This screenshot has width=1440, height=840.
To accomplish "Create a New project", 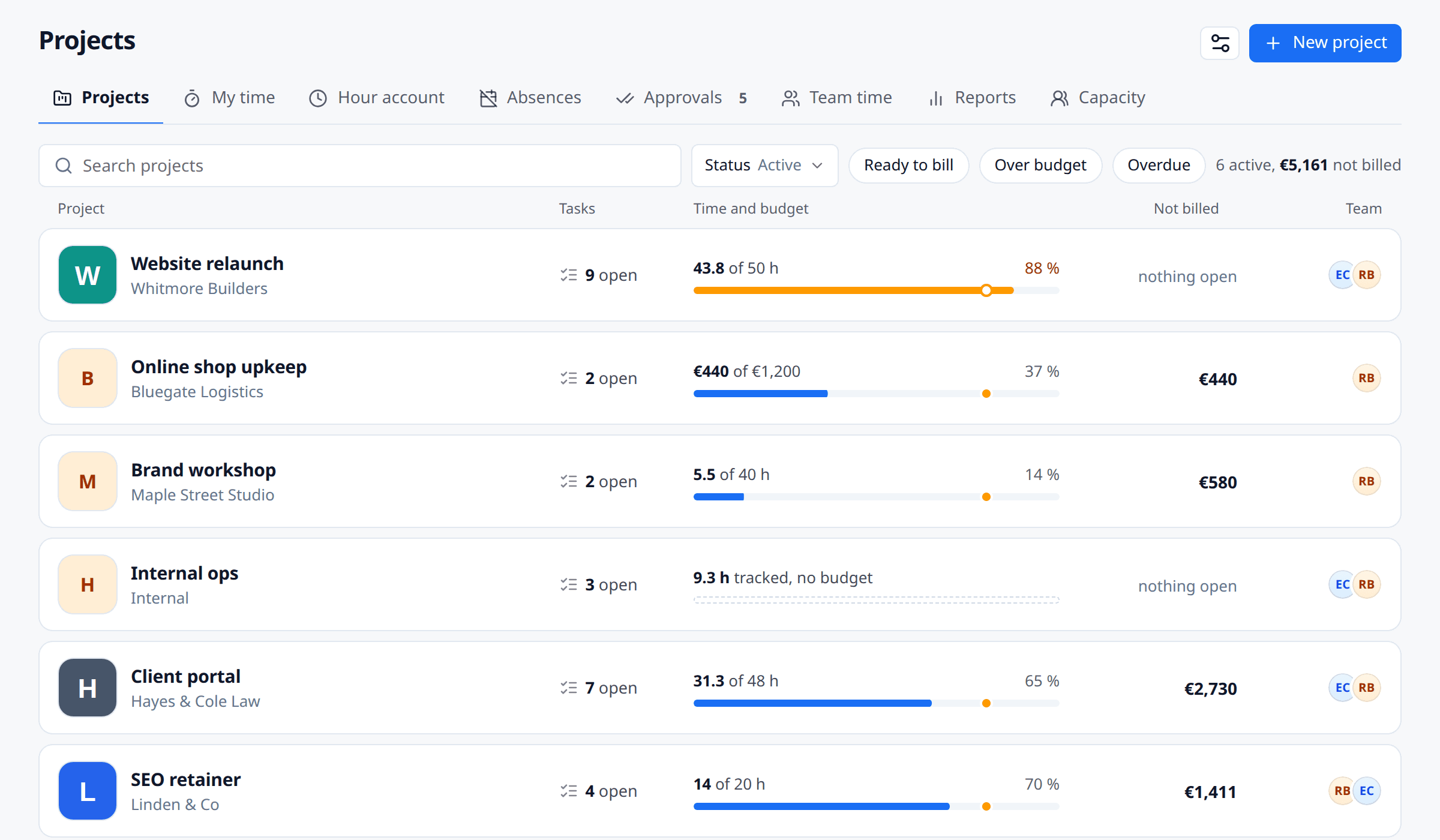I will 1325,43.
